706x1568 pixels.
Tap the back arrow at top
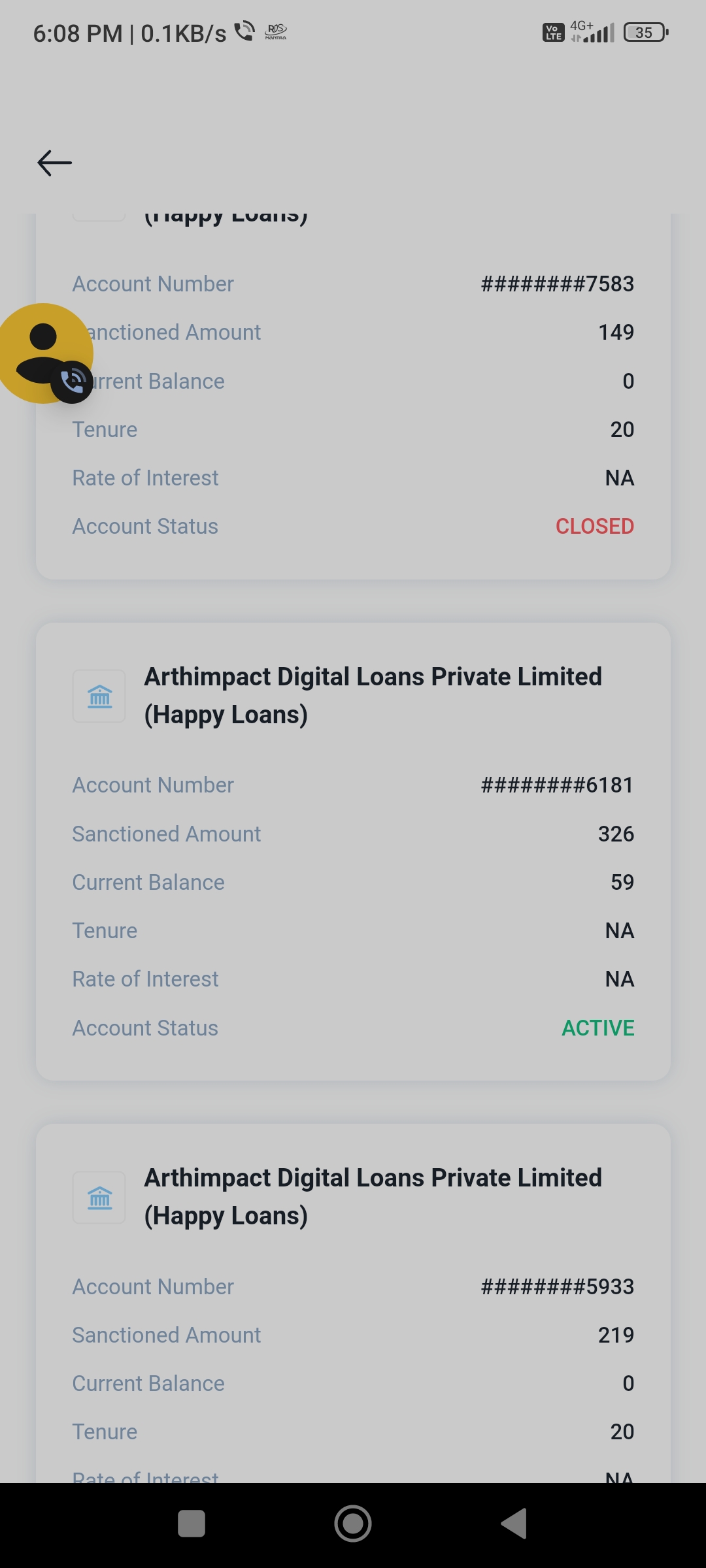tap(54, 163)
